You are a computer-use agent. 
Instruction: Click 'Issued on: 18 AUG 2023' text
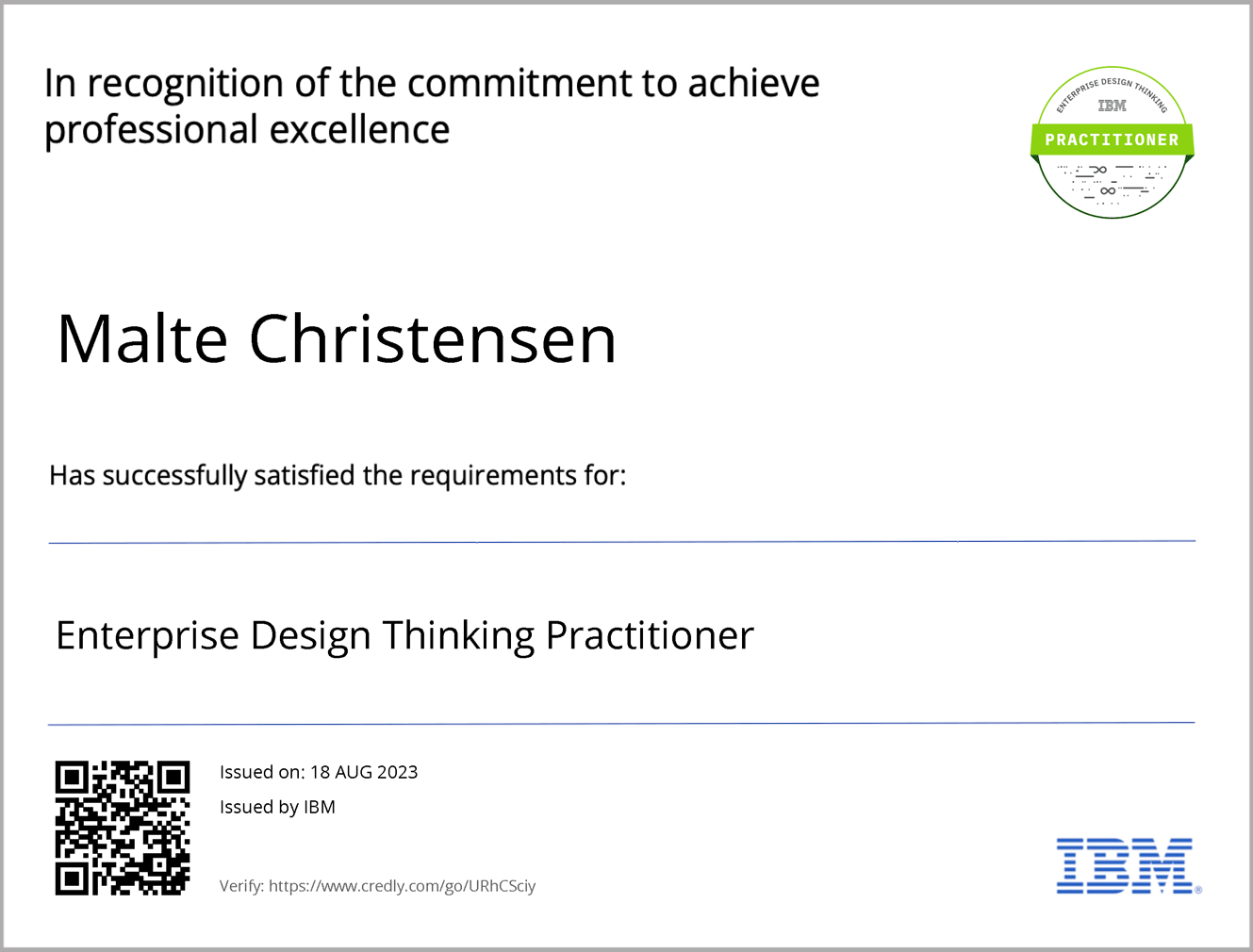(319, 772)
